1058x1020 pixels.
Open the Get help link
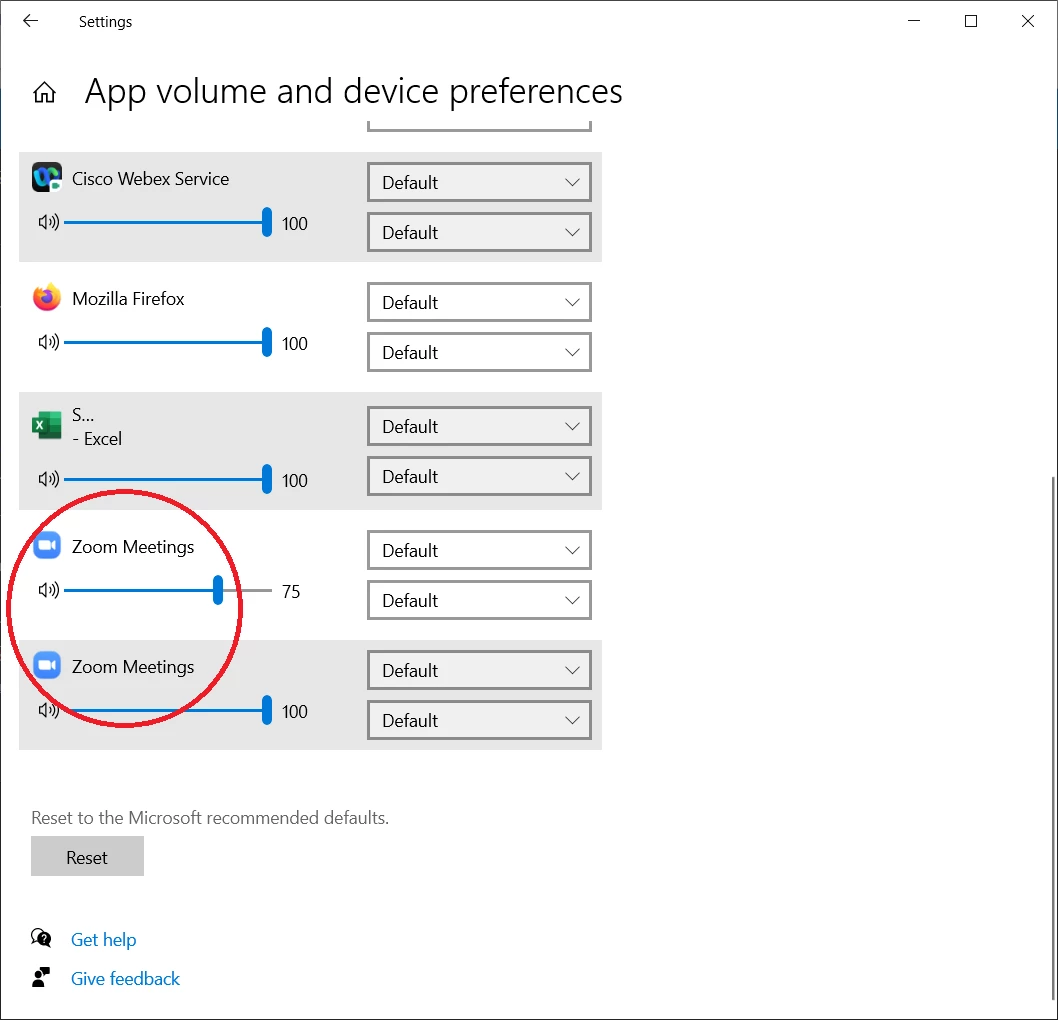point(103,939)
